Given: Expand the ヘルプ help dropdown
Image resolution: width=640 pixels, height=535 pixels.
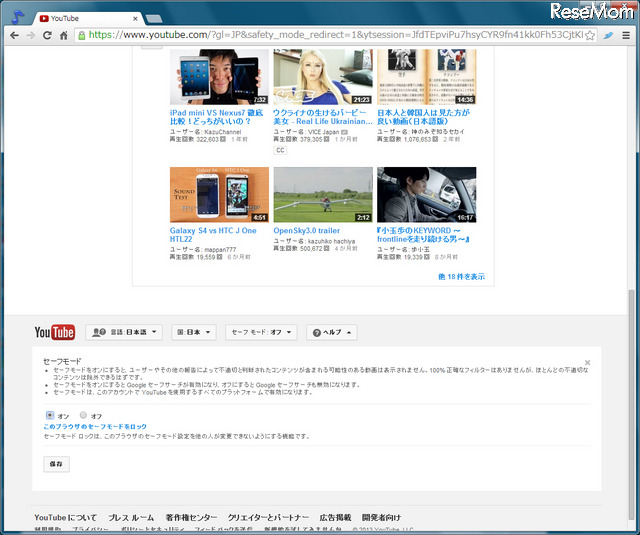Looking at the screenshot, I should coord(332,333).
